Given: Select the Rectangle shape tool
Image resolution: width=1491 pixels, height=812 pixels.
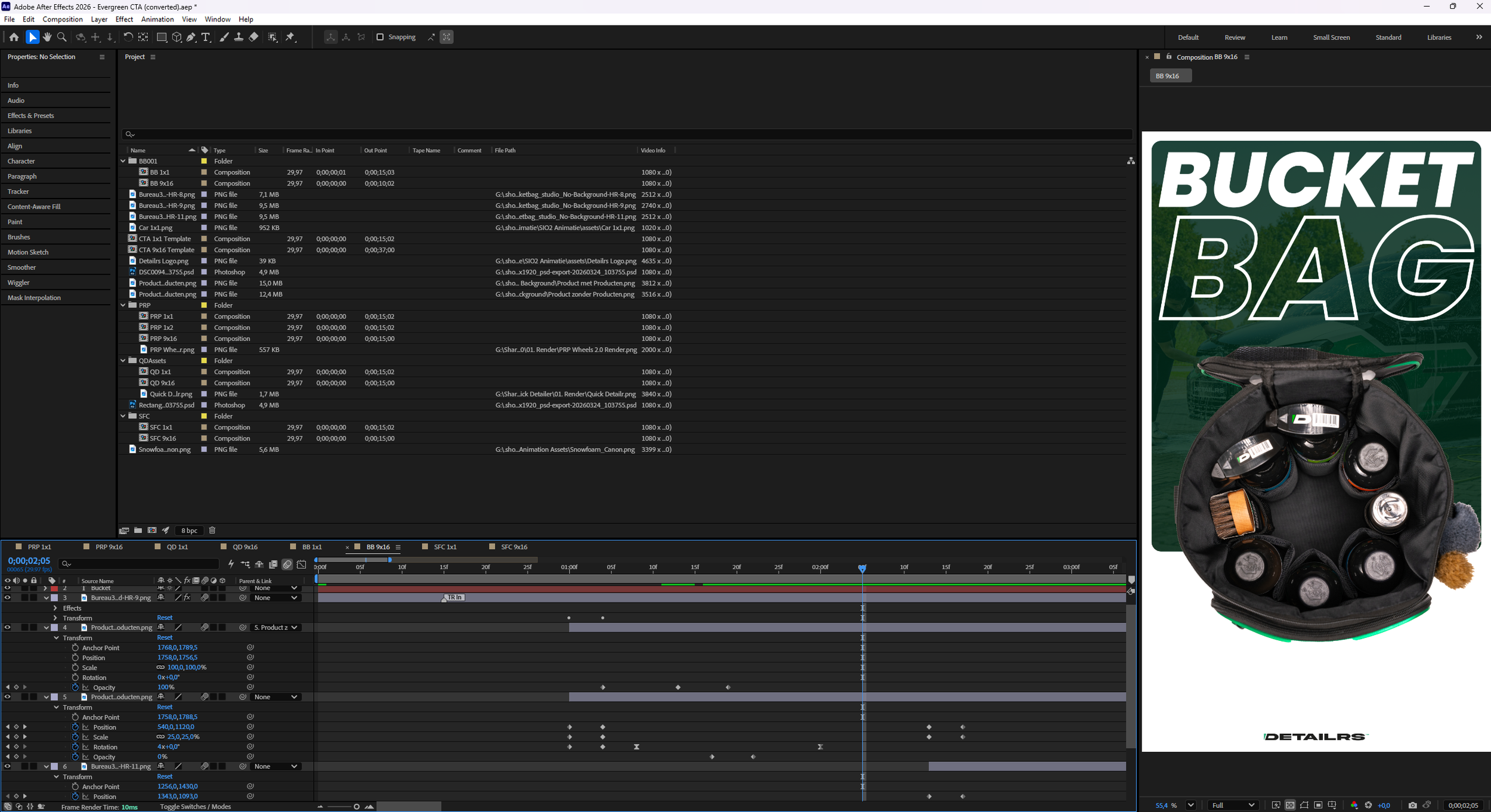Looking at the screenshot, I should pos(161,37).
